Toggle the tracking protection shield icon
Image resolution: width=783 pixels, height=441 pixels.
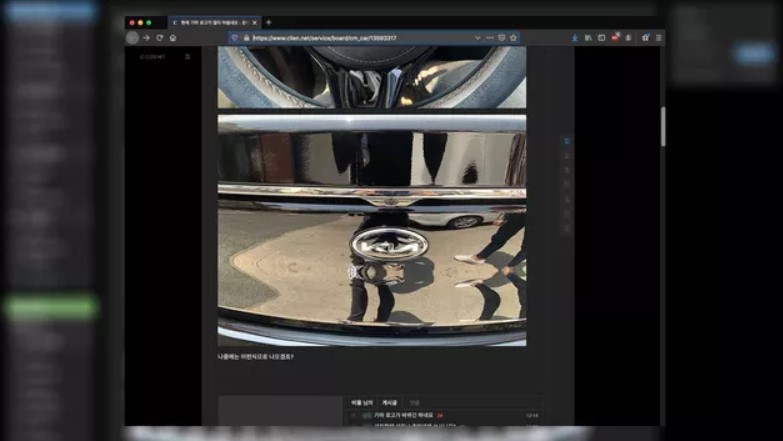pos(235,38)
